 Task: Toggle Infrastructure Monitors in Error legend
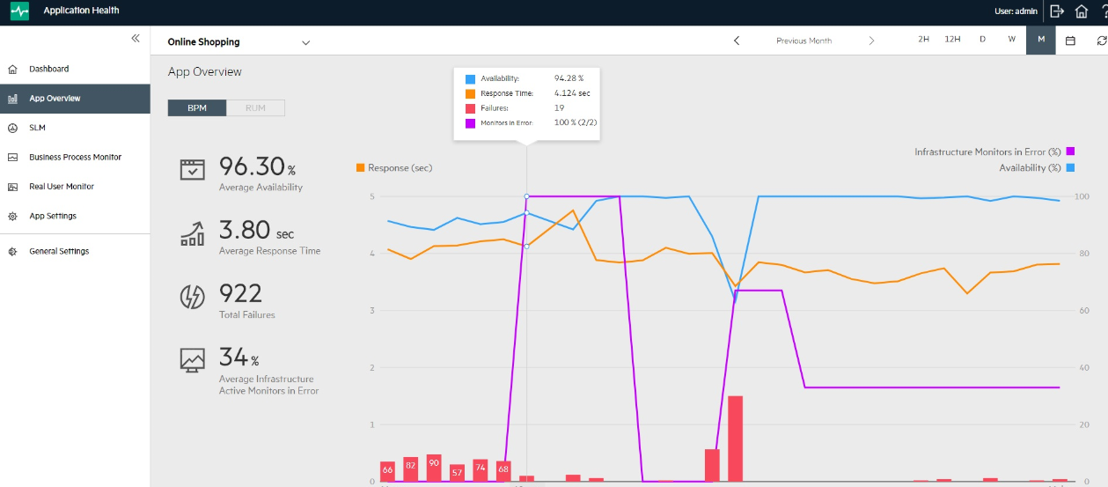tap(1069, 152)
